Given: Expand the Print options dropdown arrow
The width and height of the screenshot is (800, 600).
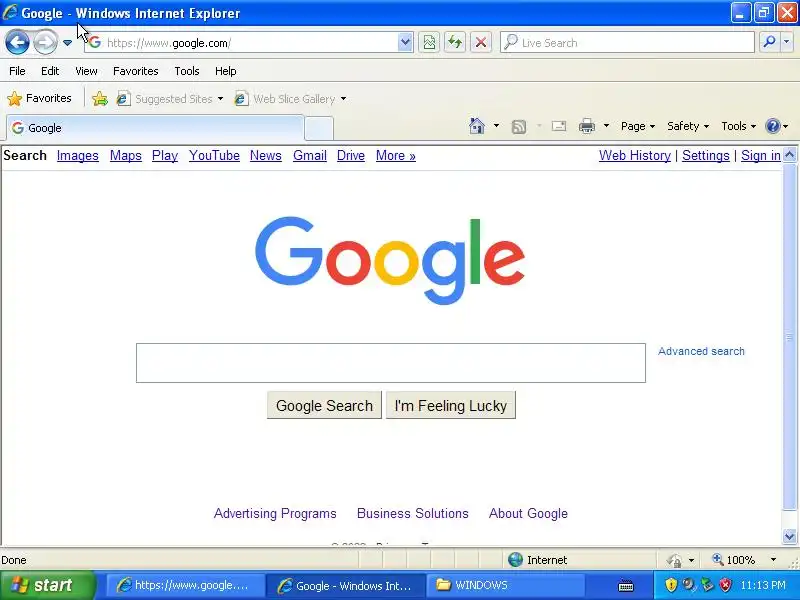Looking at the screenshot, I should coord(606,126).
